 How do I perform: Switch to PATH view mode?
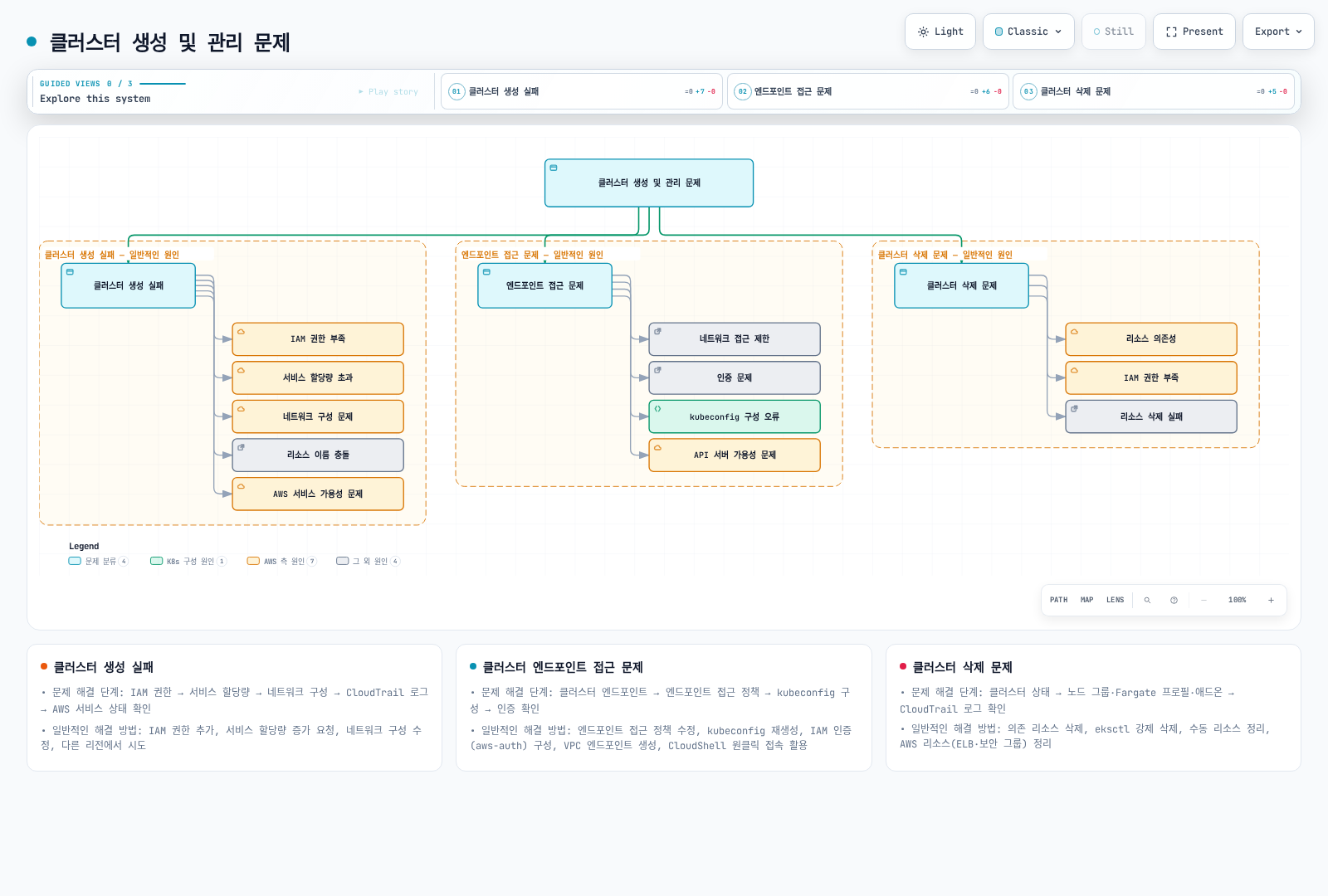point(1058,600)
